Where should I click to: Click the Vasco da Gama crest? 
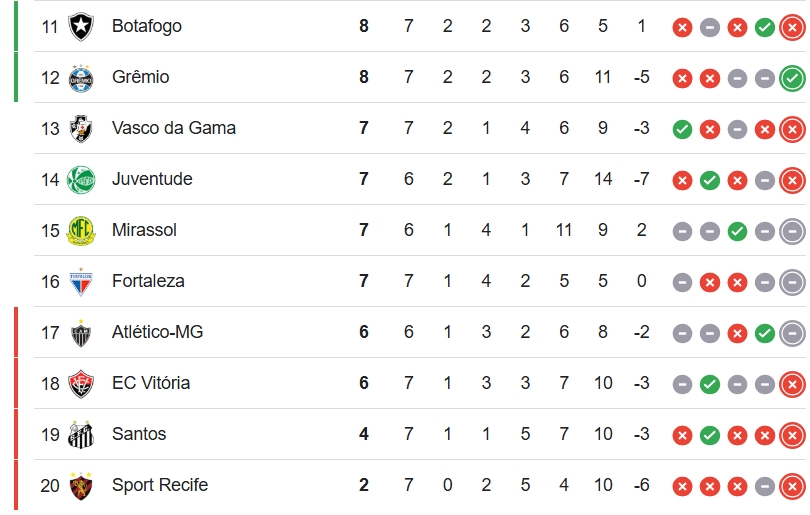click(81, 129)
